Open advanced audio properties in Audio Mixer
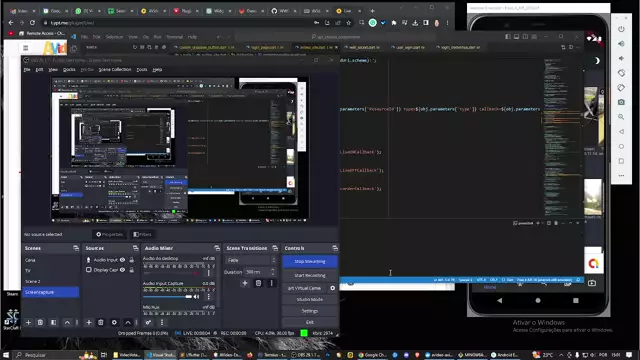Image resolution: width=640 pixels, height=360 pixels. (x=148, y=322)
